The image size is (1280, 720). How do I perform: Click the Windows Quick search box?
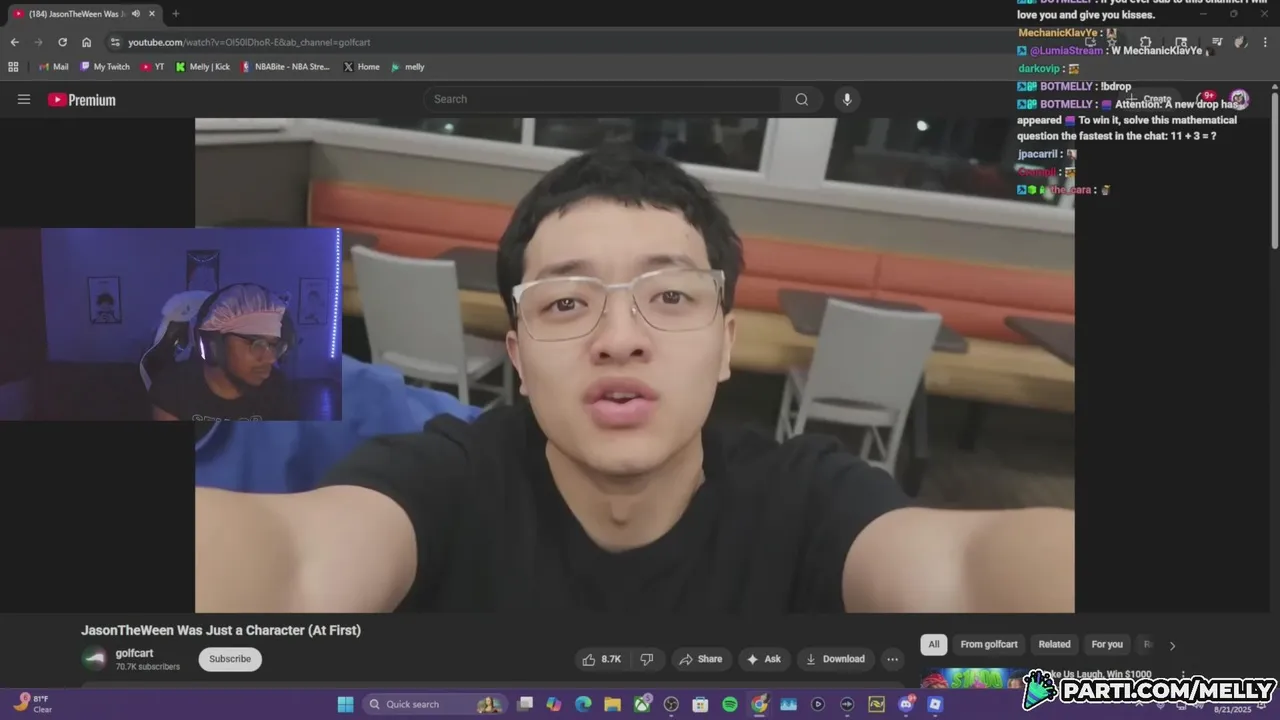pos(433,704)
